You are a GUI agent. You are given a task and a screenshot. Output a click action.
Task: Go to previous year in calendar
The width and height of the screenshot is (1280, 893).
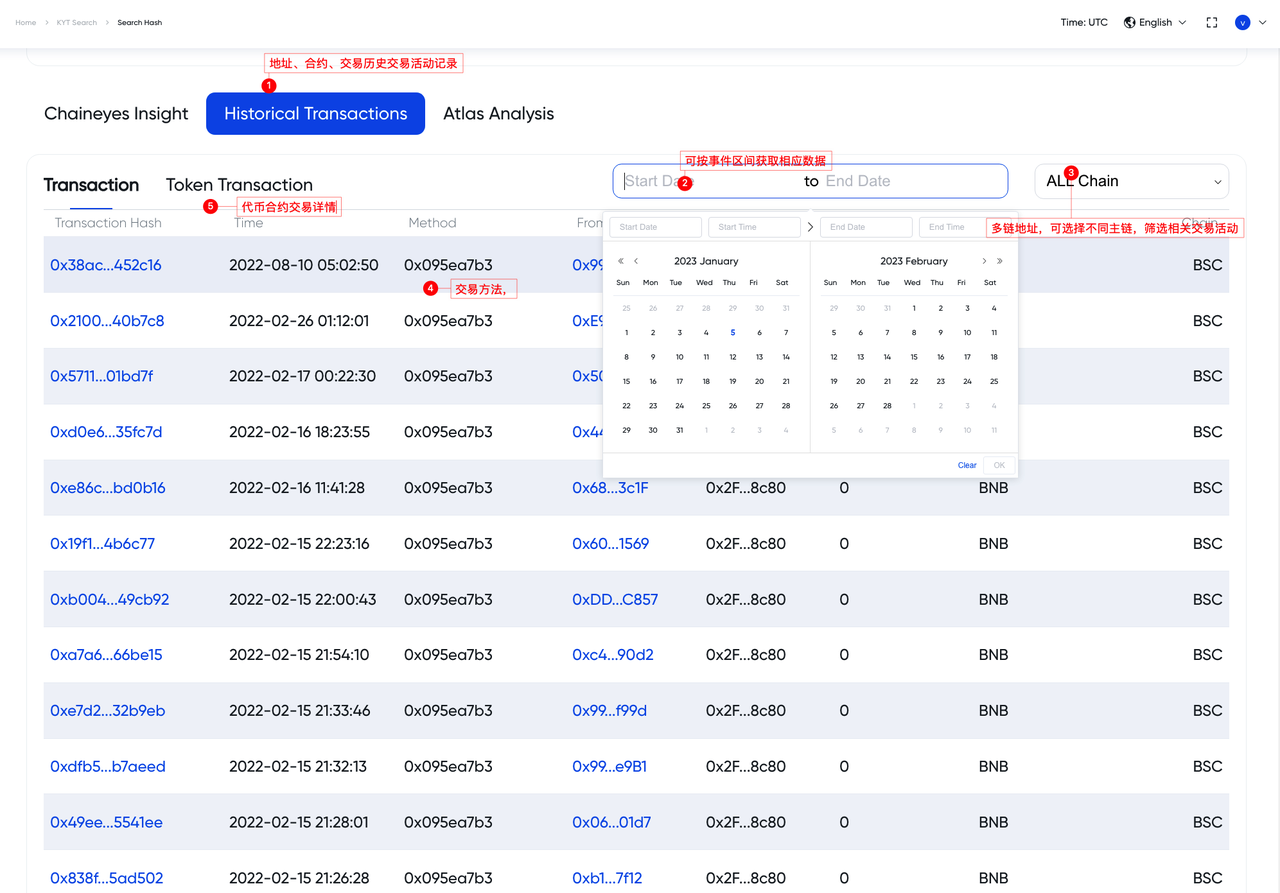click(x=621, y=261)
